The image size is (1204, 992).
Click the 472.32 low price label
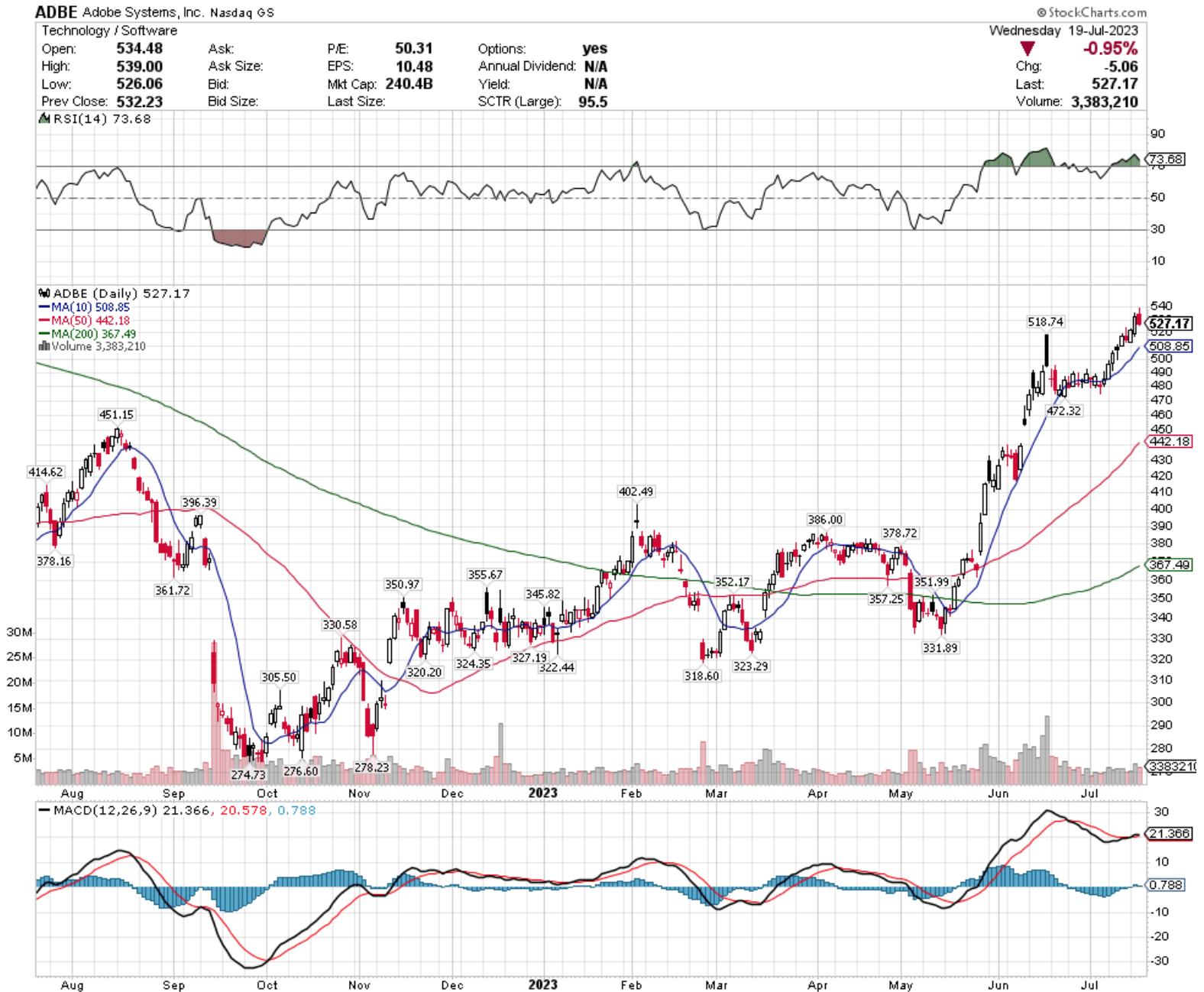(x=1064, y=410)
